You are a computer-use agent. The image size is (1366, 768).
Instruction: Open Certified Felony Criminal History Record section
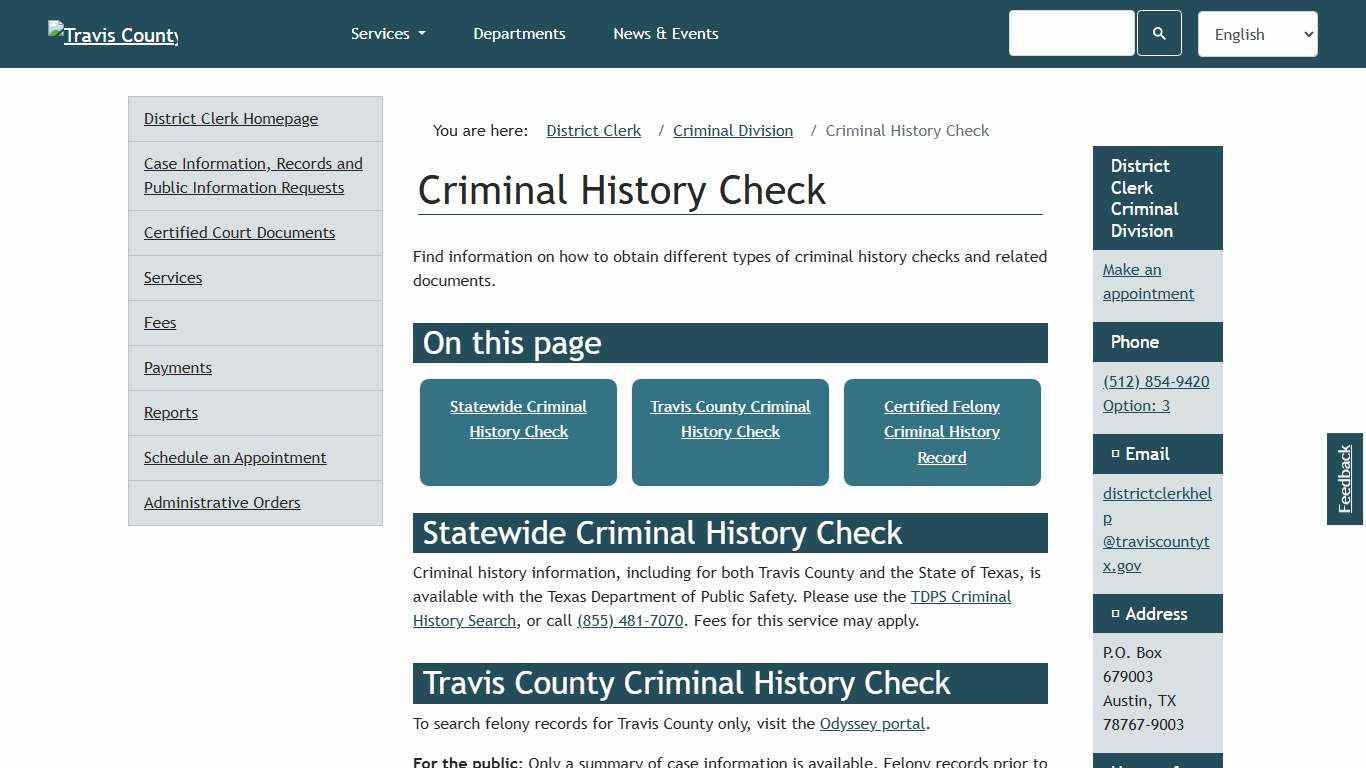point(941,431)
